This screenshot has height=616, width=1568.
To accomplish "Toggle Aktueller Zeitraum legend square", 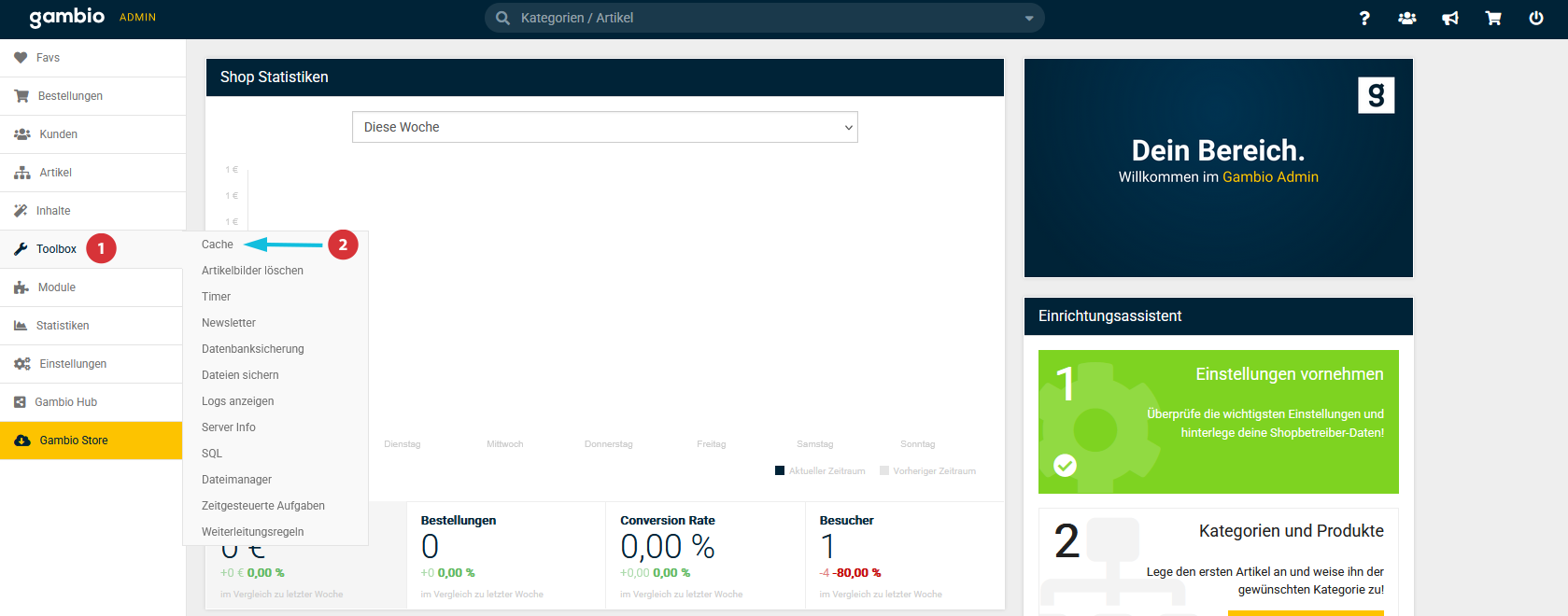I will pos(780,471).
